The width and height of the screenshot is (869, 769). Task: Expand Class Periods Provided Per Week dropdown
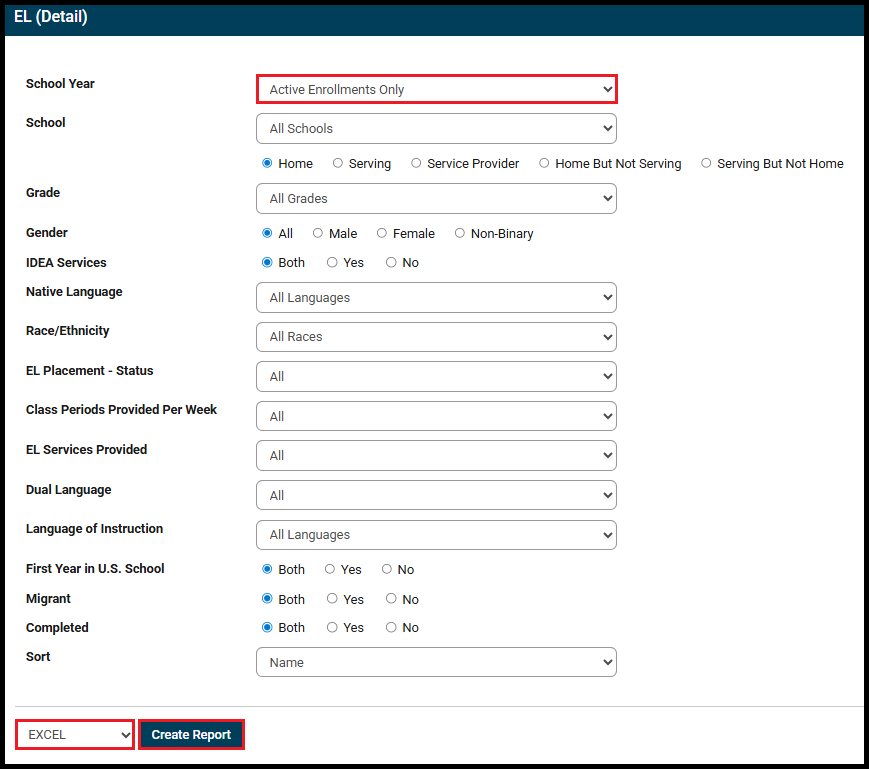(436, 416)
